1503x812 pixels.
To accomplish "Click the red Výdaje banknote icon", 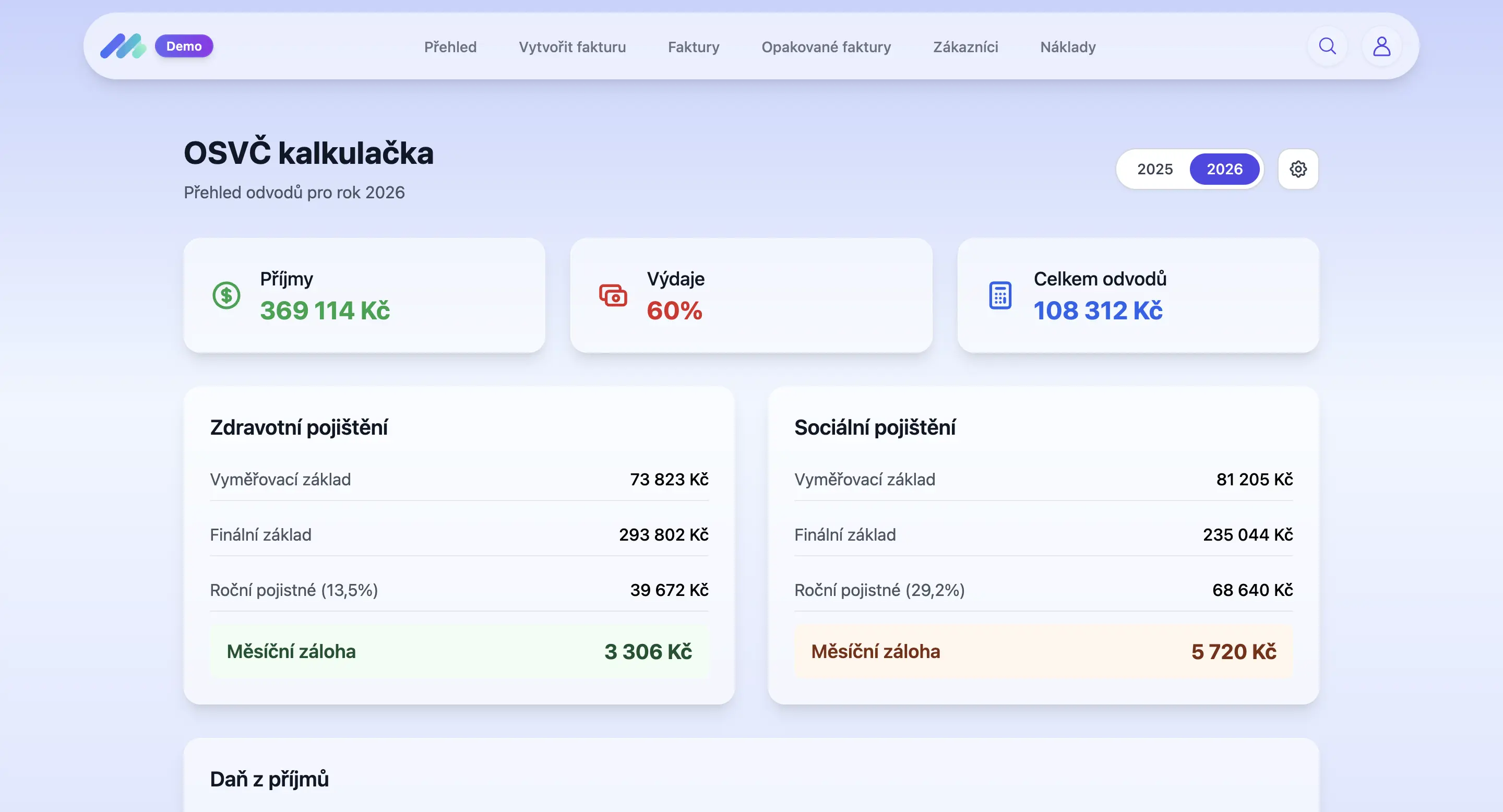I will click(x=613, y=295).
